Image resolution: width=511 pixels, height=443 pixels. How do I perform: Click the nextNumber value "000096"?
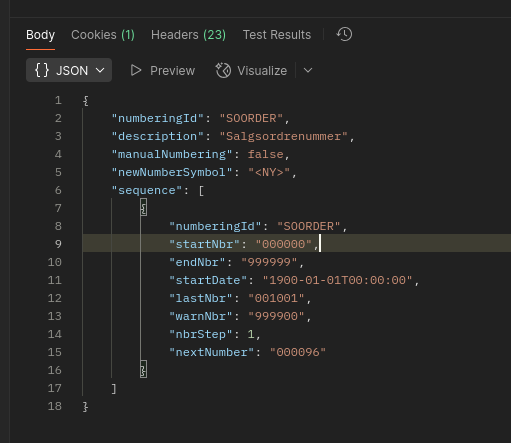[x=298, y=352]
